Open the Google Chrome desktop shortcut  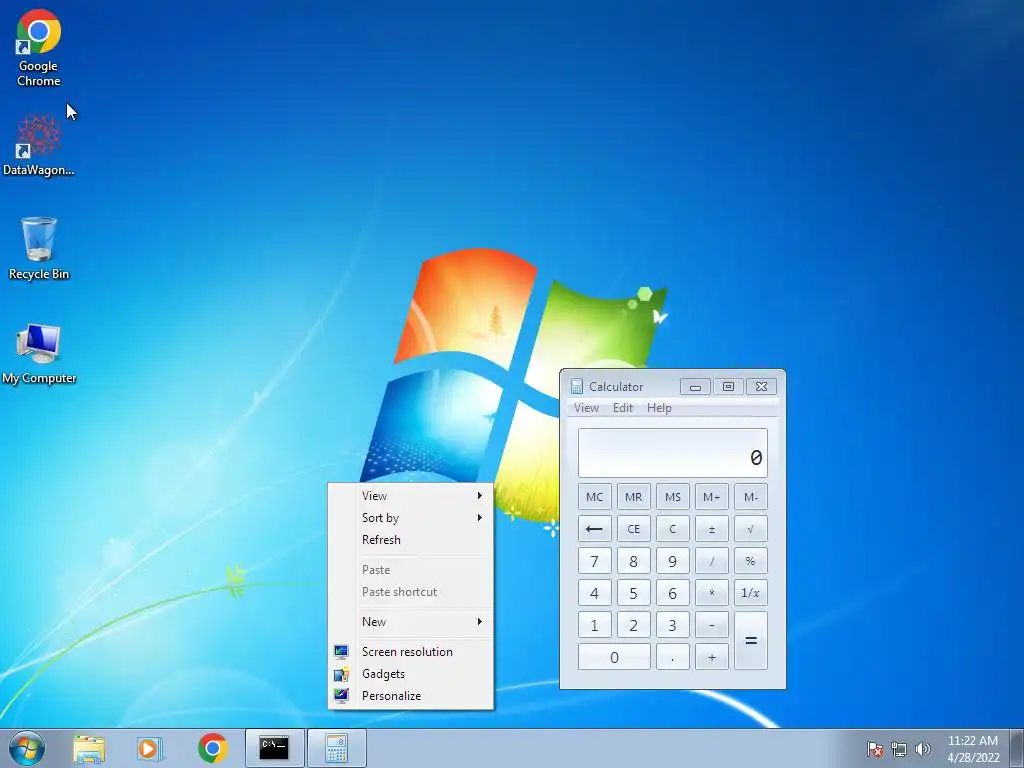(x=39, y=49)
